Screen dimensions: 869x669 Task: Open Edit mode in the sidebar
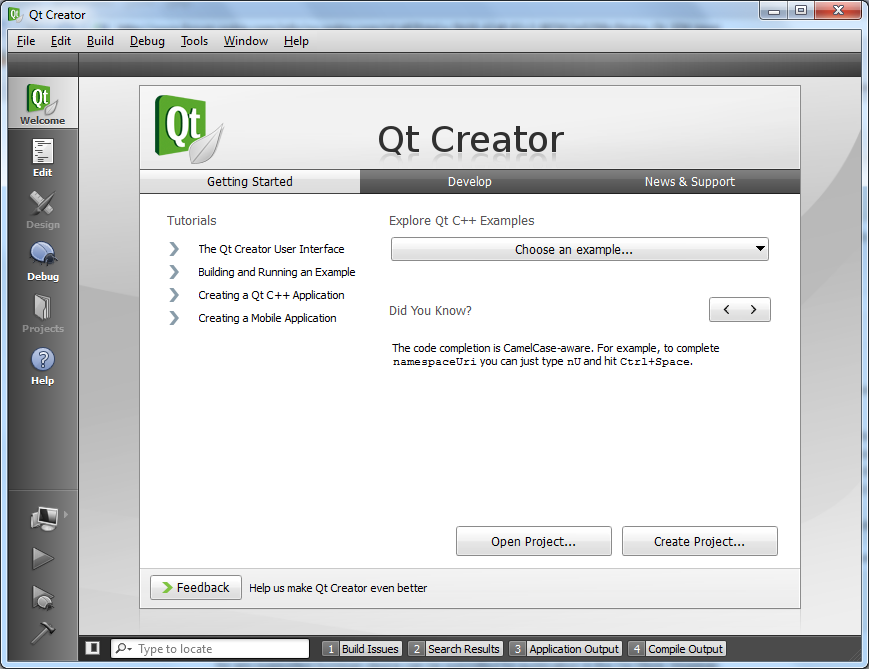[x=43, y=158]
